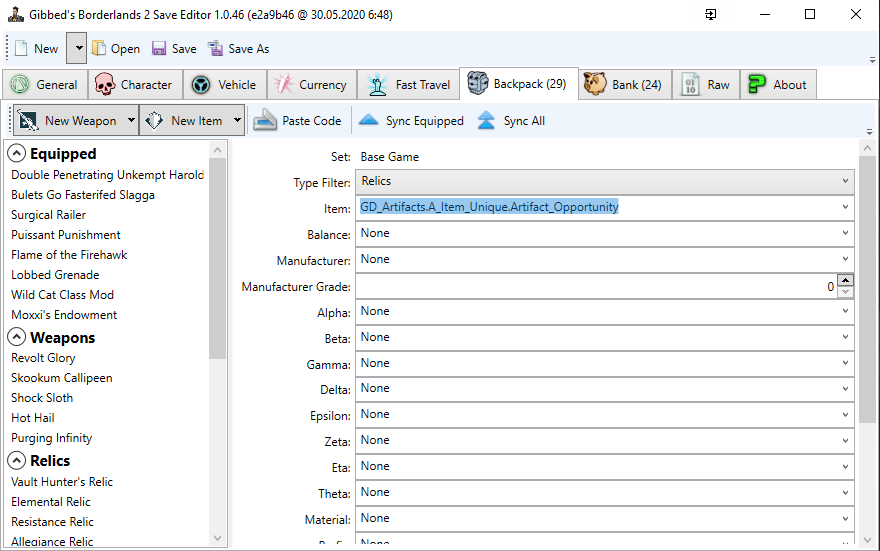Click the Open folder icon
This screenshot has height=551, width=880.
(100, 48)
